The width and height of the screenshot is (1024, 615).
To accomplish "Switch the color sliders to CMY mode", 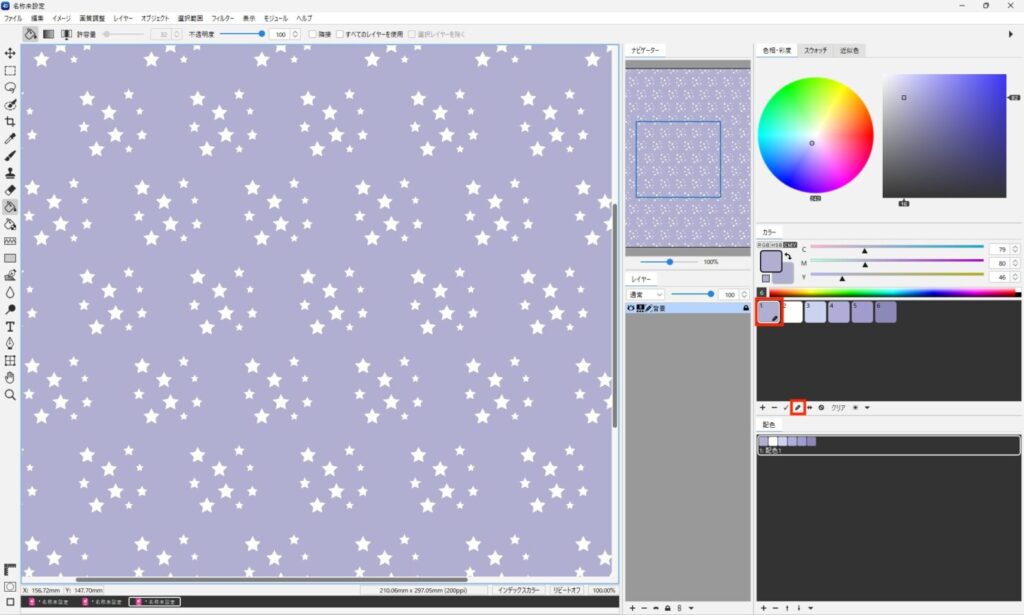I will point(790,245).
